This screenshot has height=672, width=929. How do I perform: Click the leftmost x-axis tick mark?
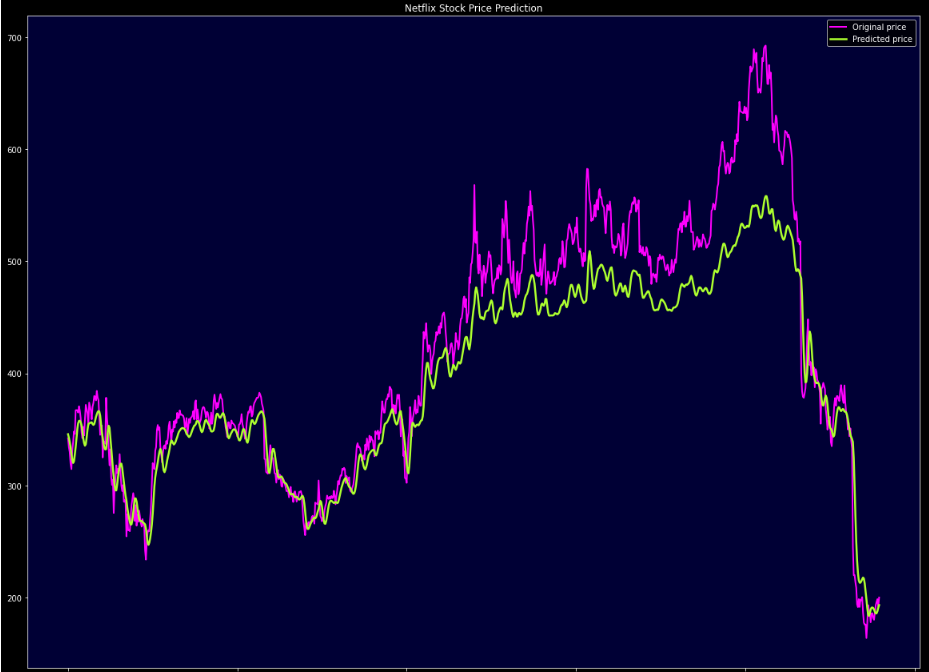pos(68,668)
